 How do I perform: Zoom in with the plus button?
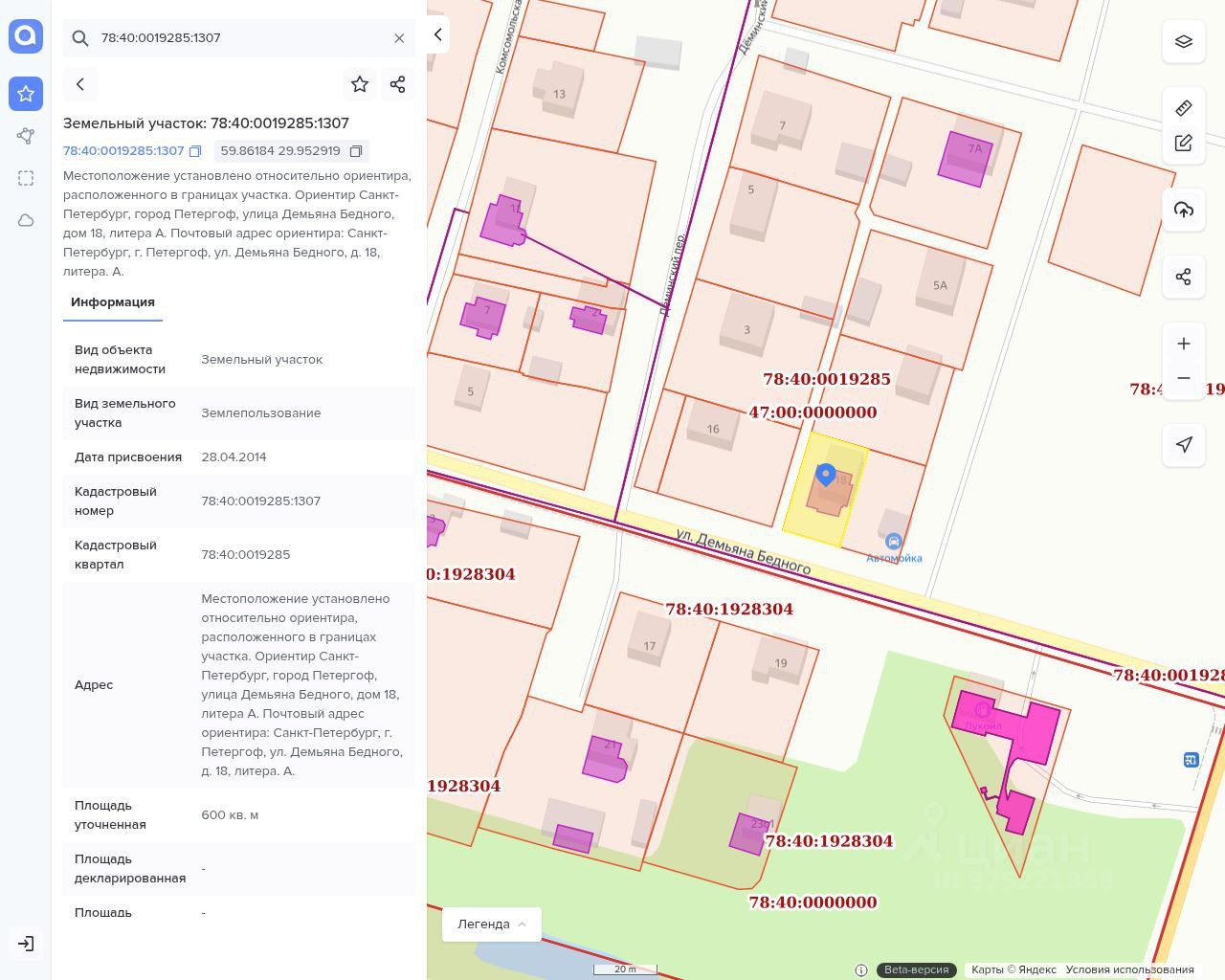pyautogui.click(x=1184, y=344)
